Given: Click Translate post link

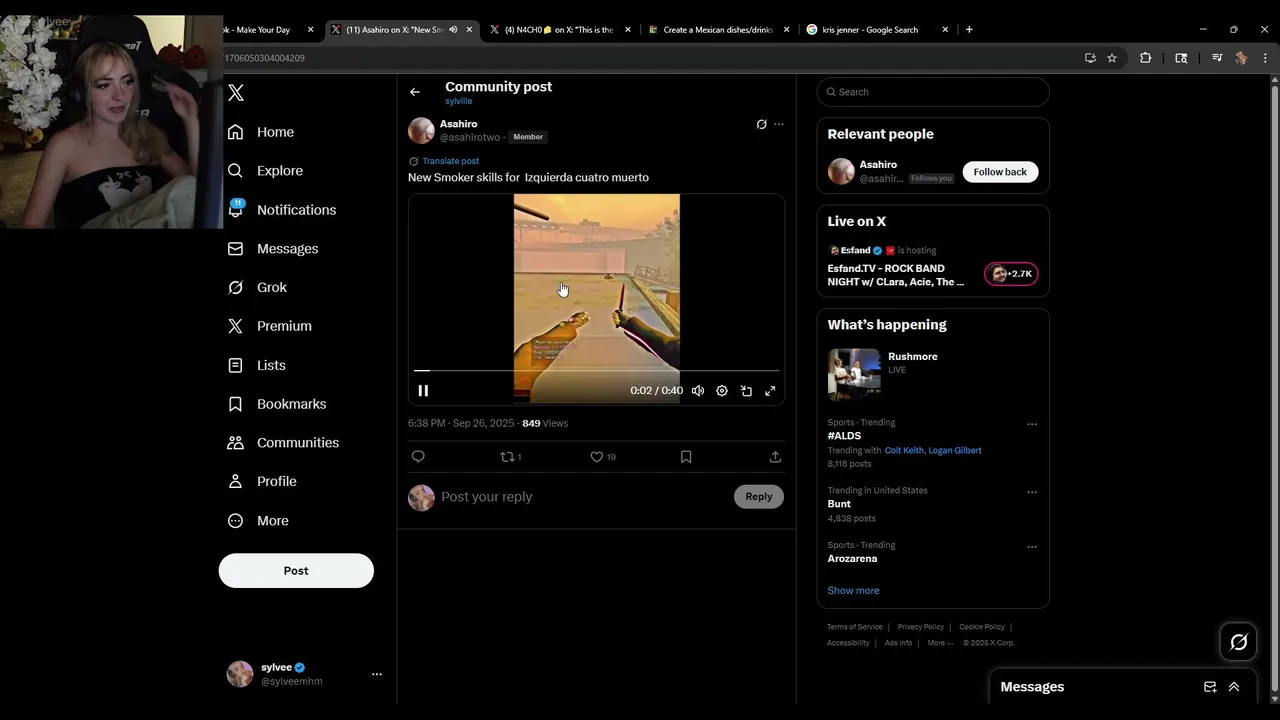Looking at the screenshot, I should tap(450, 161).
